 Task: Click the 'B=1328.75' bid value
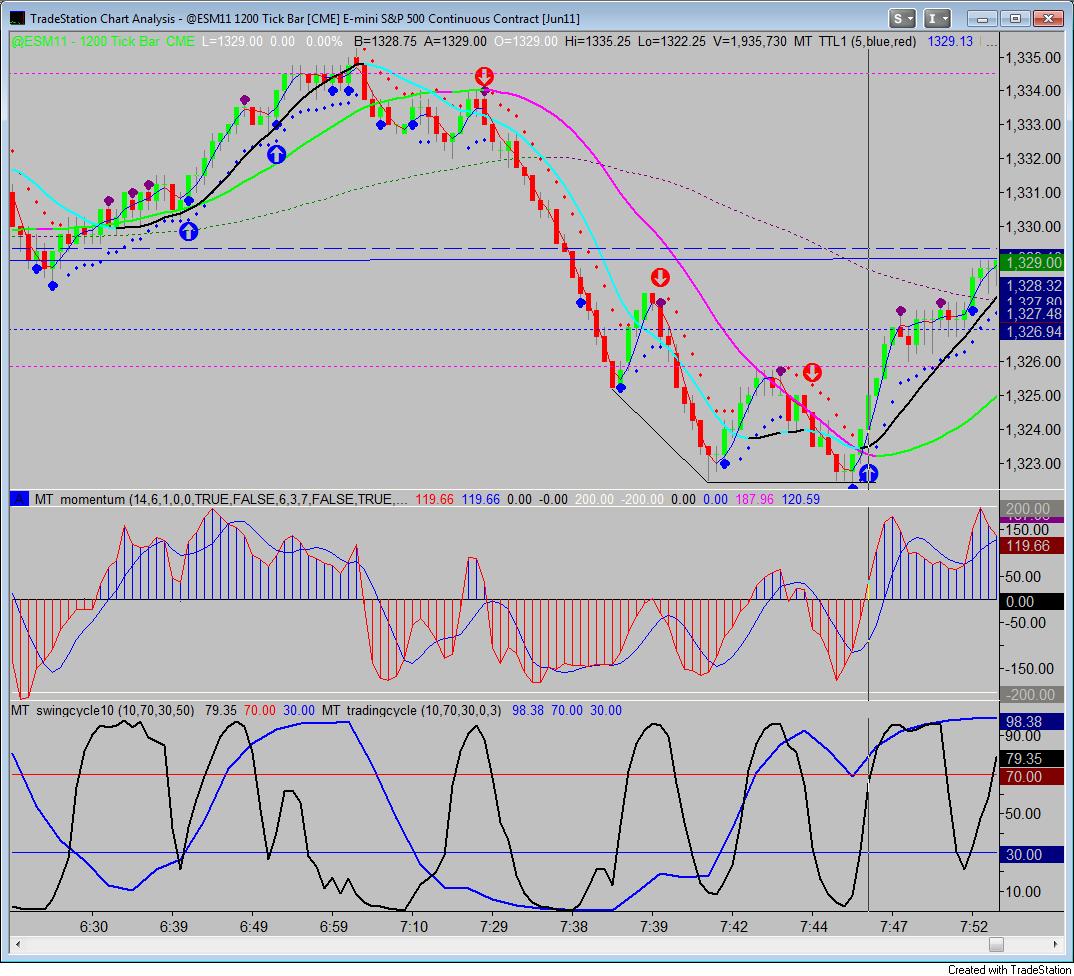(x=384, y=42)
